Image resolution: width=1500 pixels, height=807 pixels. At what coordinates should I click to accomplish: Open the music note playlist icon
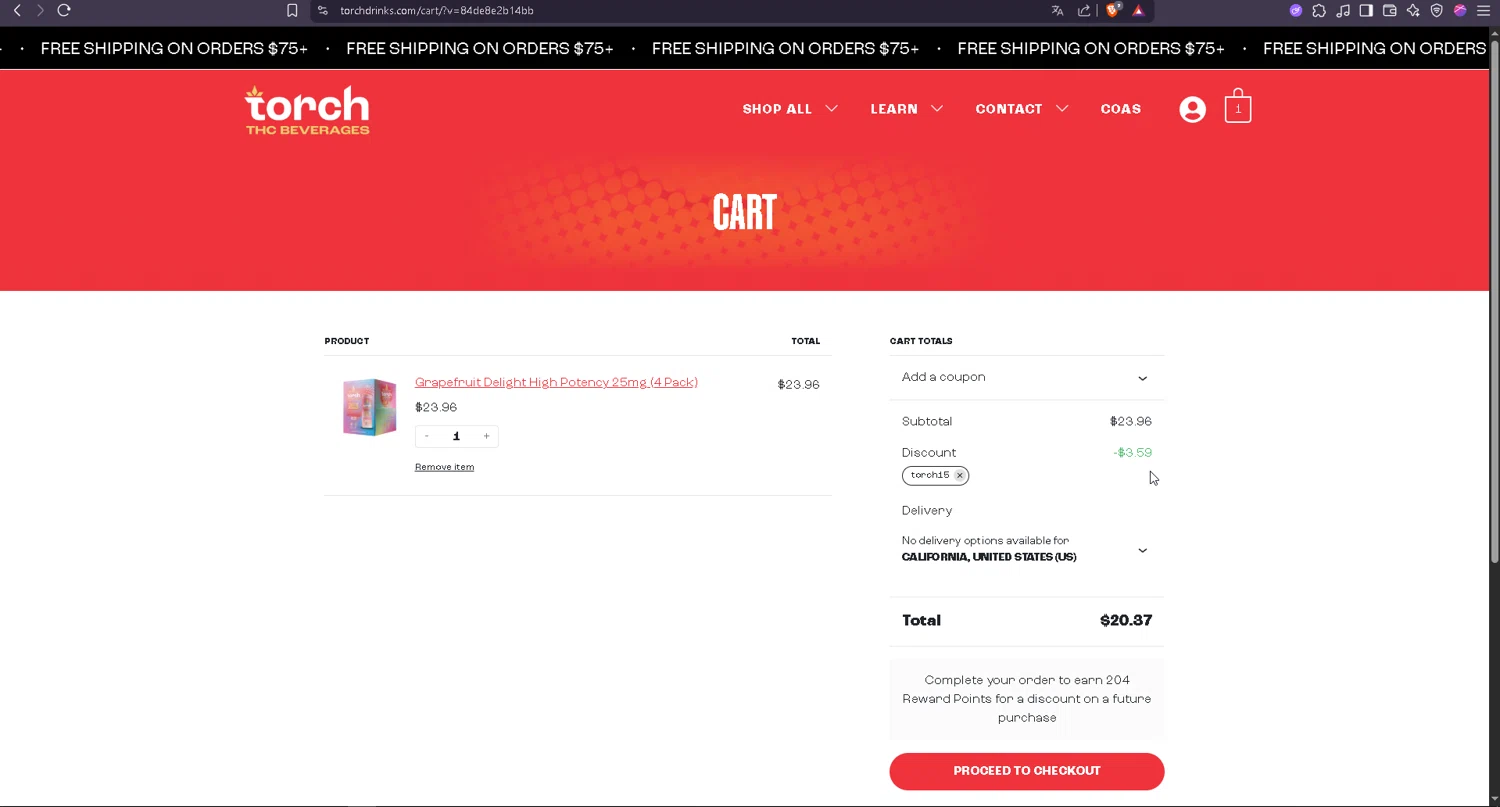pyautogui.click(x=1343, y=11)
